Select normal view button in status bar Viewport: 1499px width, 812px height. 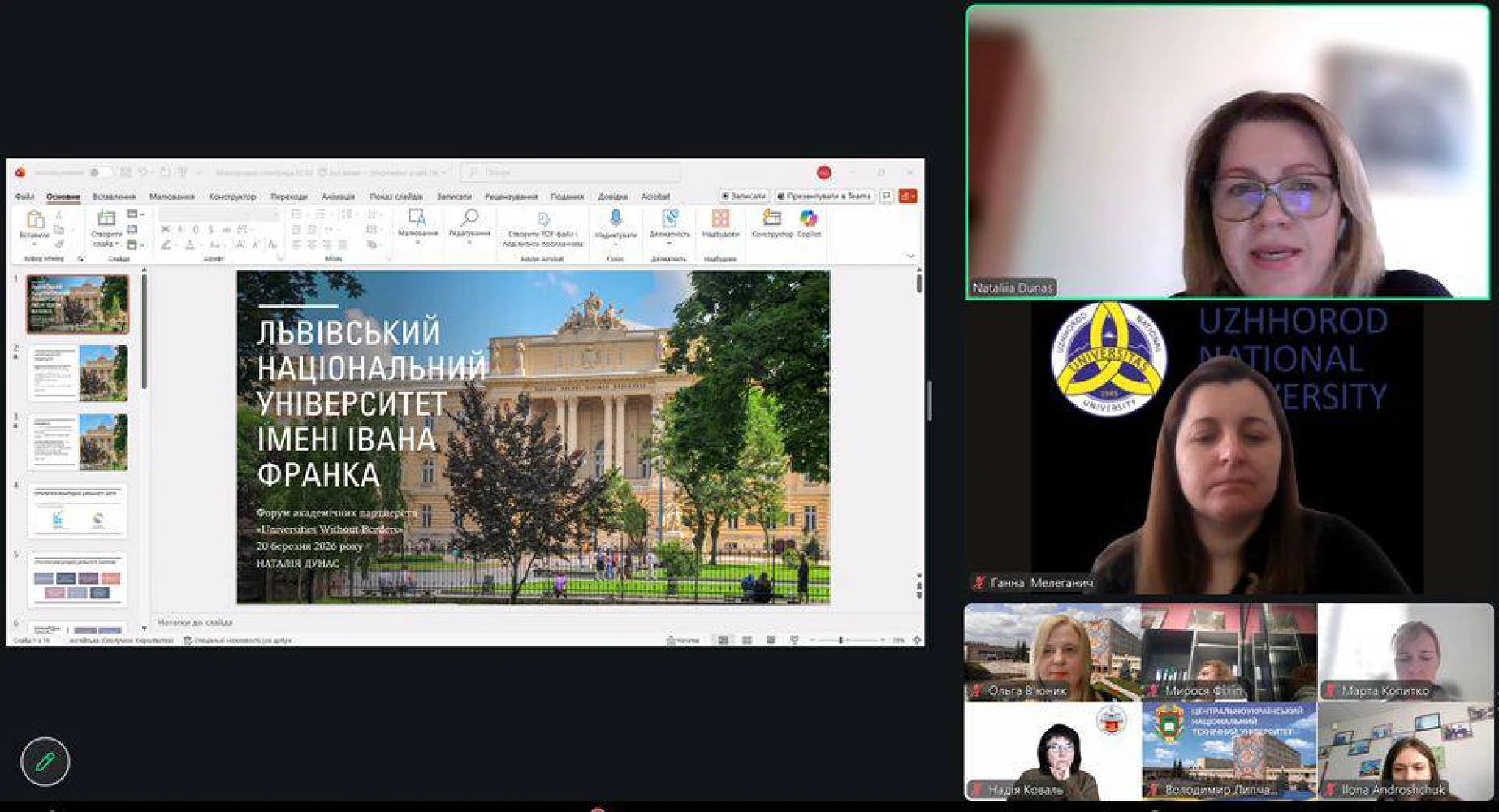(x=723, y=641)
